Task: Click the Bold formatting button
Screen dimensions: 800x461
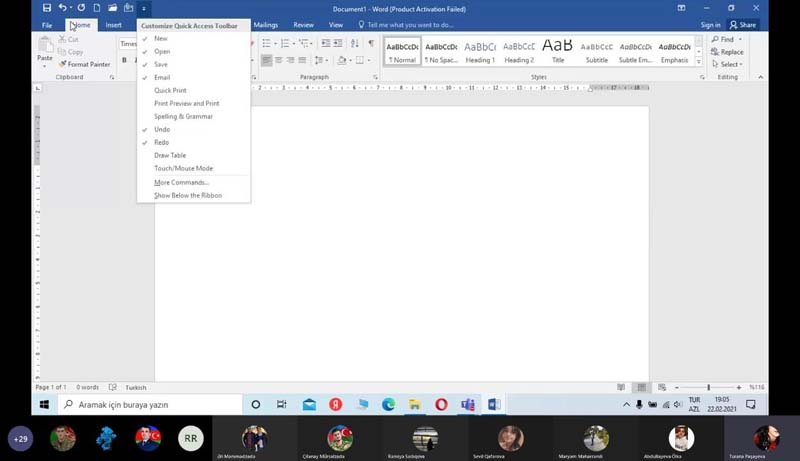Action: (125, 60)
